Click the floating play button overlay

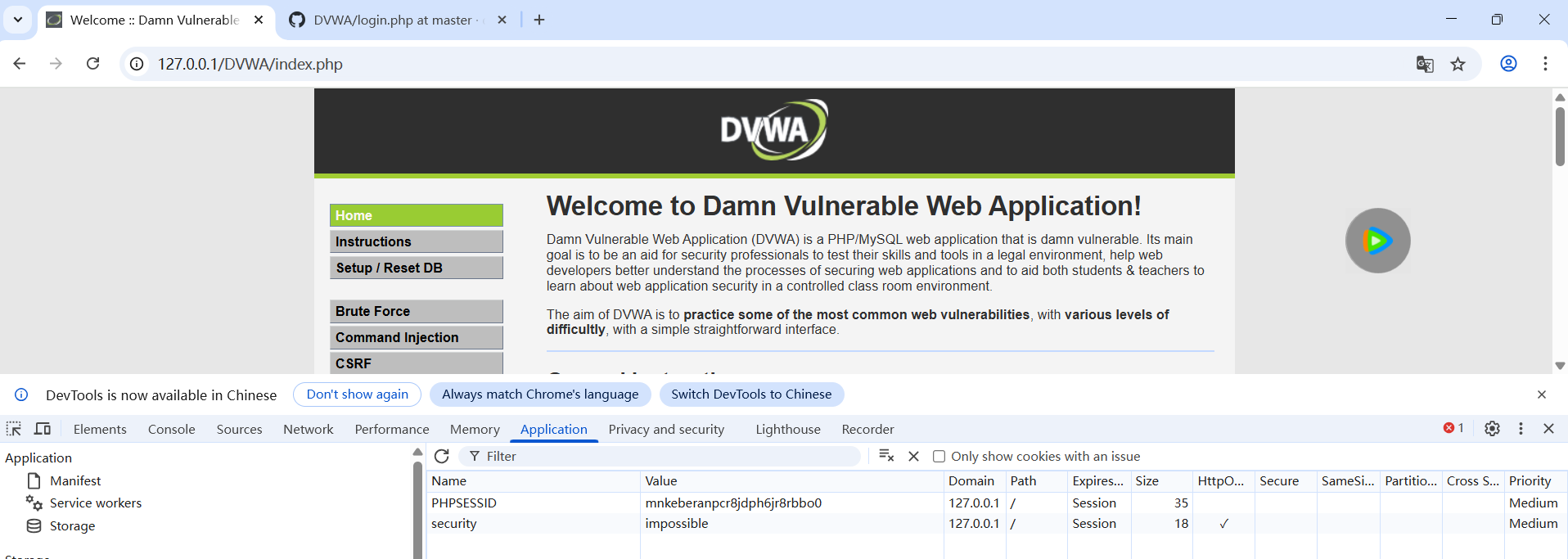point(1378,241)
